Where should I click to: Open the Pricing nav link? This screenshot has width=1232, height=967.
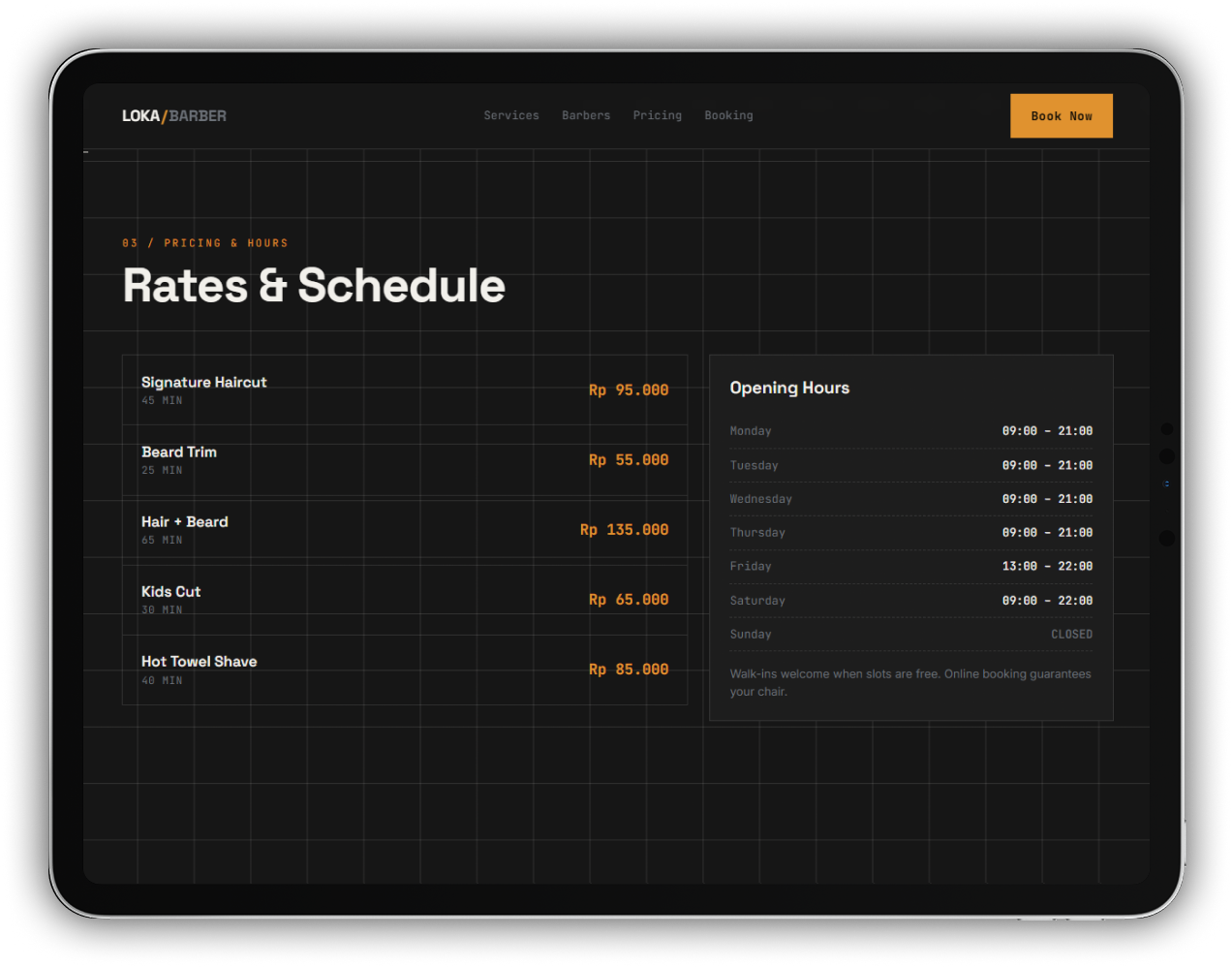[x=658, y=115]
